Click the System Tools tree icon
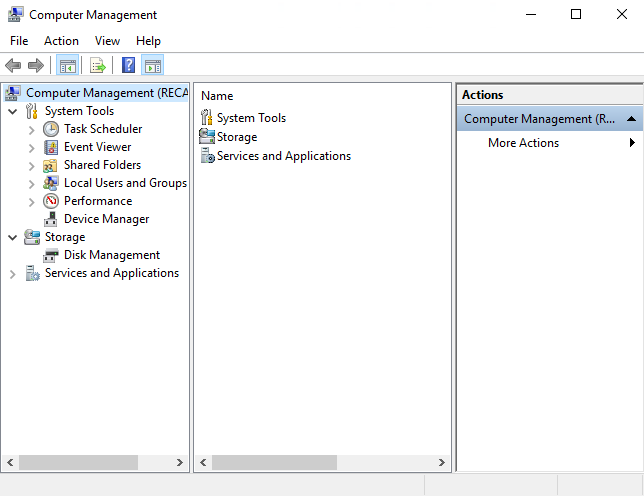Image resolution: width=644 pixels, height=496 pixels. point(32,111)
